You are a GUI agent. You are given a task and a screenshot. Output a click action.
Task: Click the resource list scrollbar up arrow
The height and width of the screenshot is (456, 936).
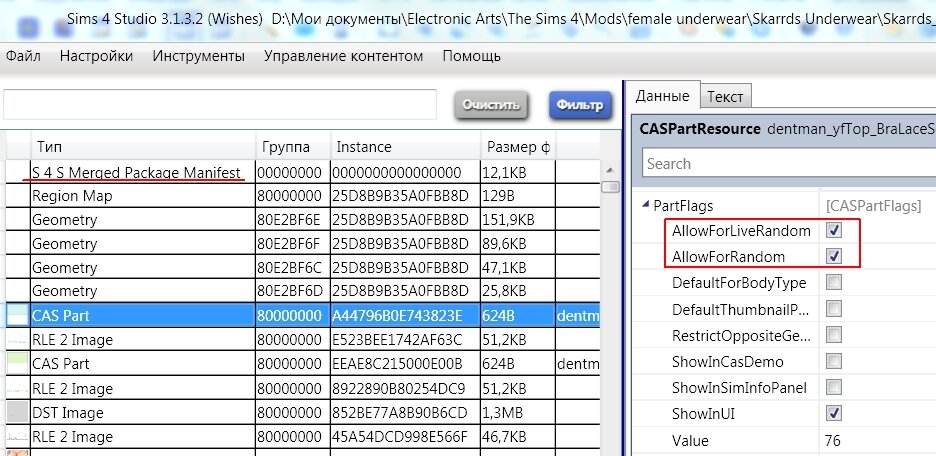click(x=609, y=170)
